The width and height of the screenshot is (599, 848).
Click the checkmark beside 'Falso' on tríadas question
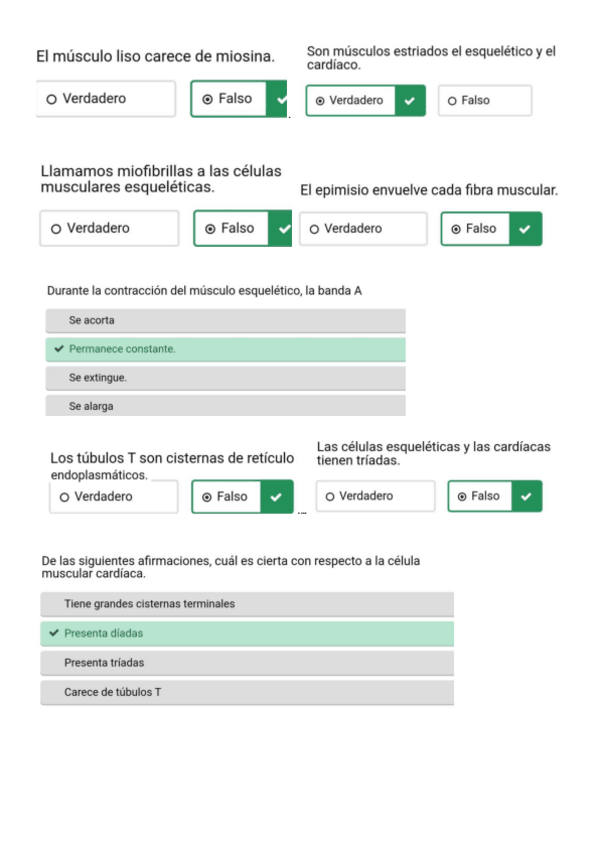click(528, 496)
